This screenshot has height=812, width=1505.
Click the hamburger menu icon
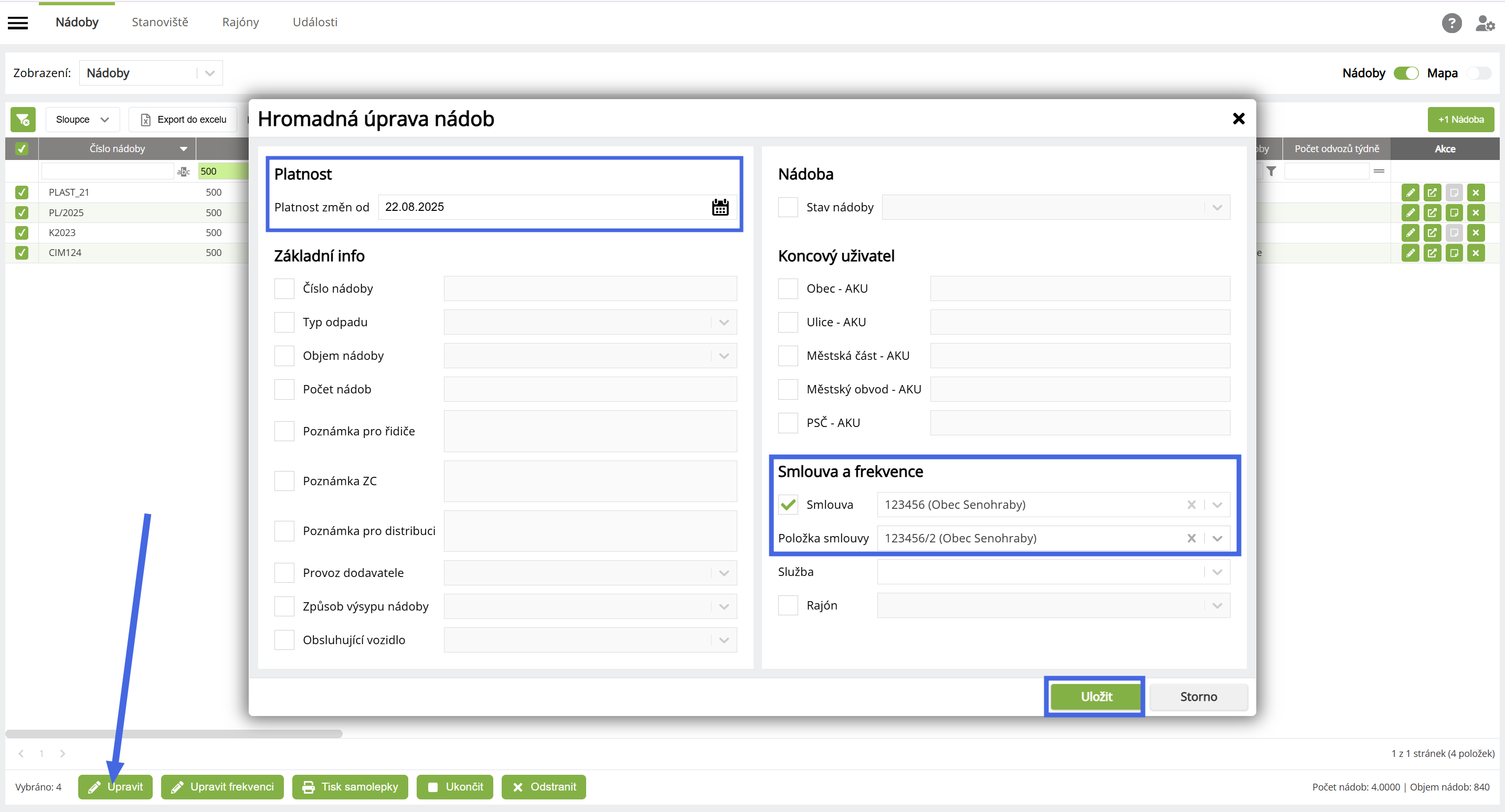point(17,23)
